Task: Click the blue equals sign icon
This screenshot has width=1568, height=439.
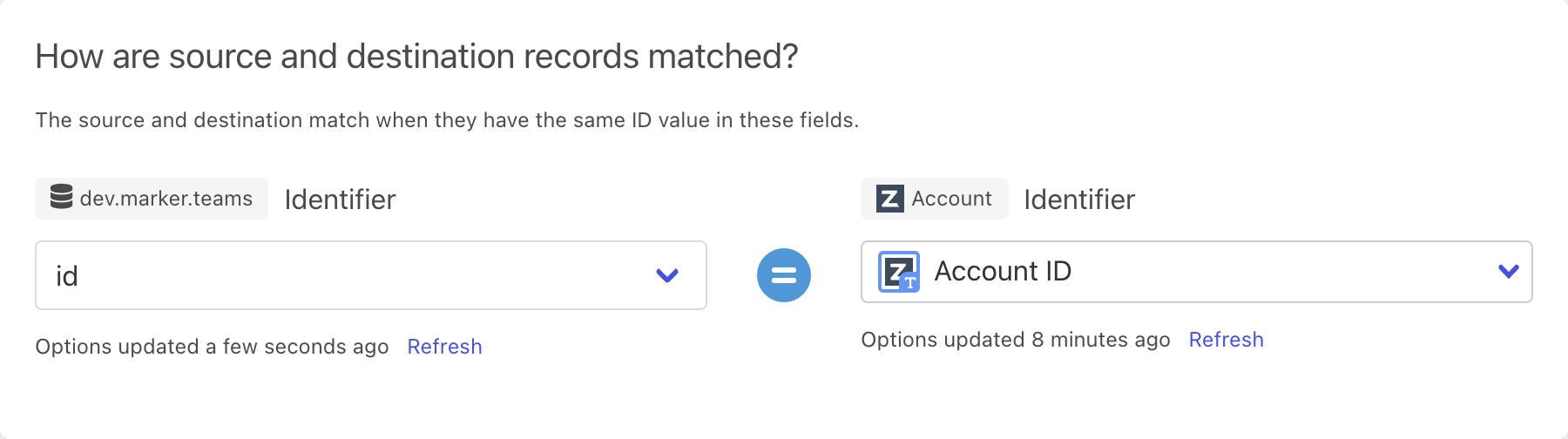Action: (x=784, y=275)
